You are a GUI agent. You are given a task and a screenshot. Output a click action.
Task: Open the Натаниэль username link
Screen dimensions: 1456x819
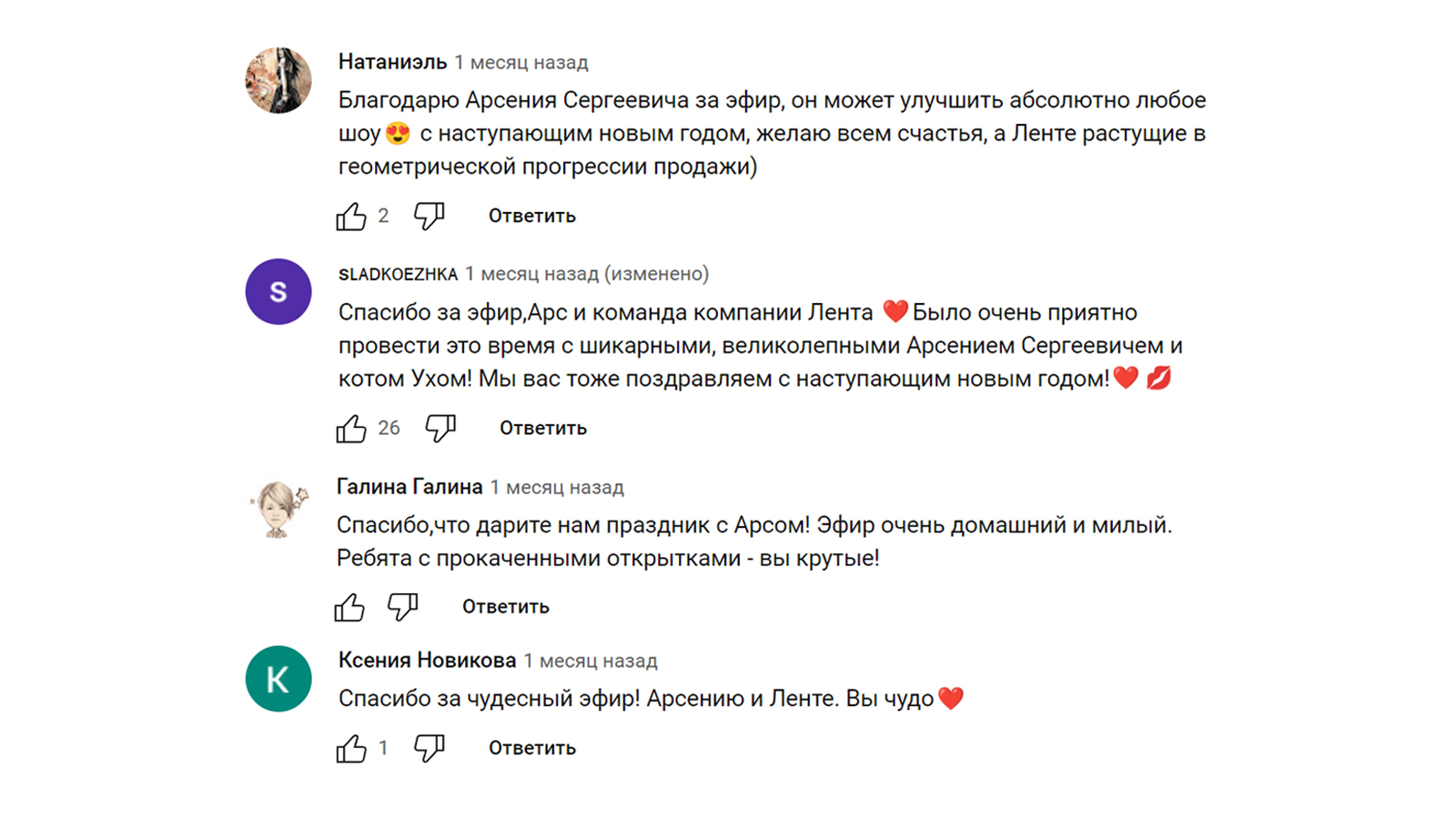coord(392,62)
